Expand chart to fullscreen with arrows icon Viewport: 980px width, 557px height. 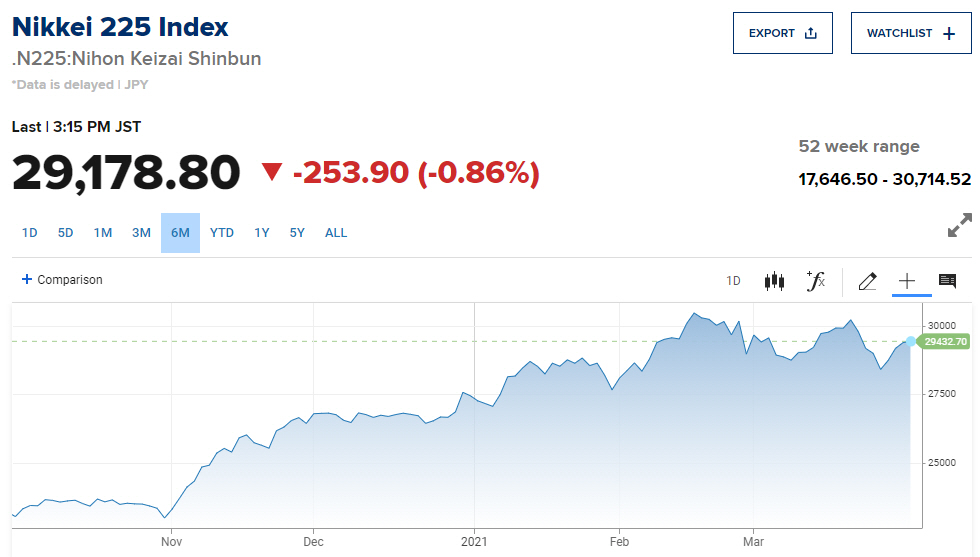[959, 225]
